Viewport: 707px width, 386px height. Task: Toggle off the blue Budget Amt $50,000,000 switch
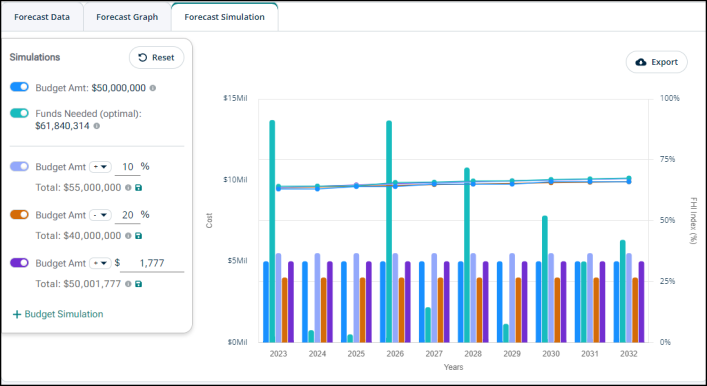(x=19, y=87)
